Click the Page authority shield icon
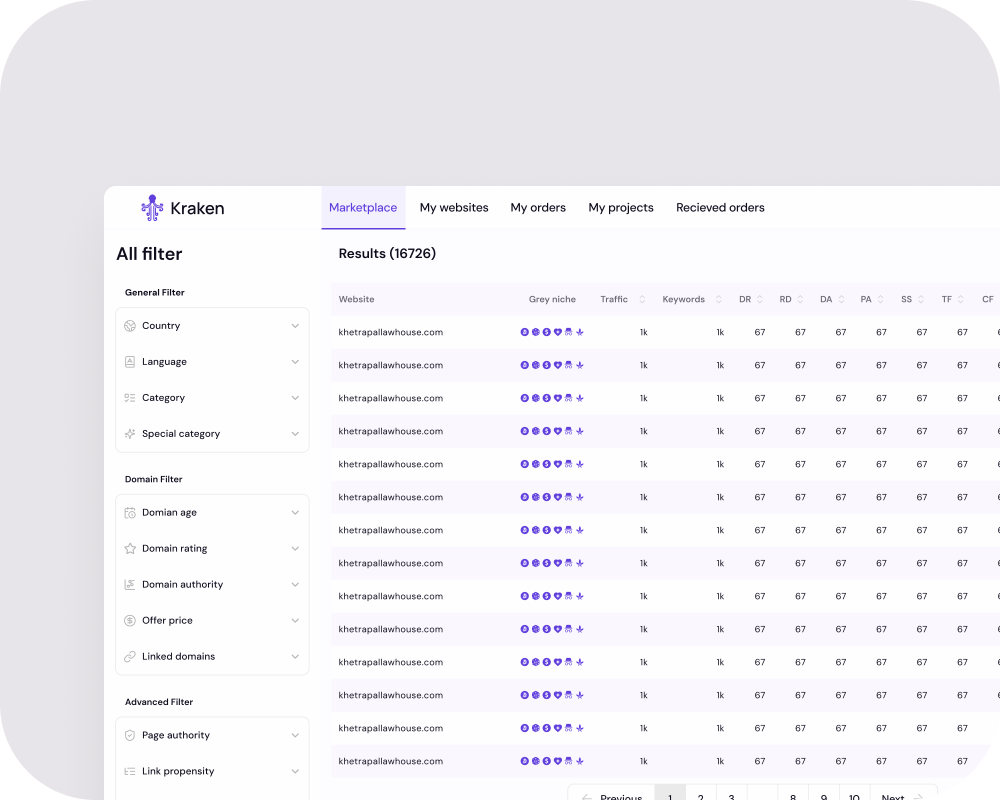 pyautogui.click(x=130, y=736)
